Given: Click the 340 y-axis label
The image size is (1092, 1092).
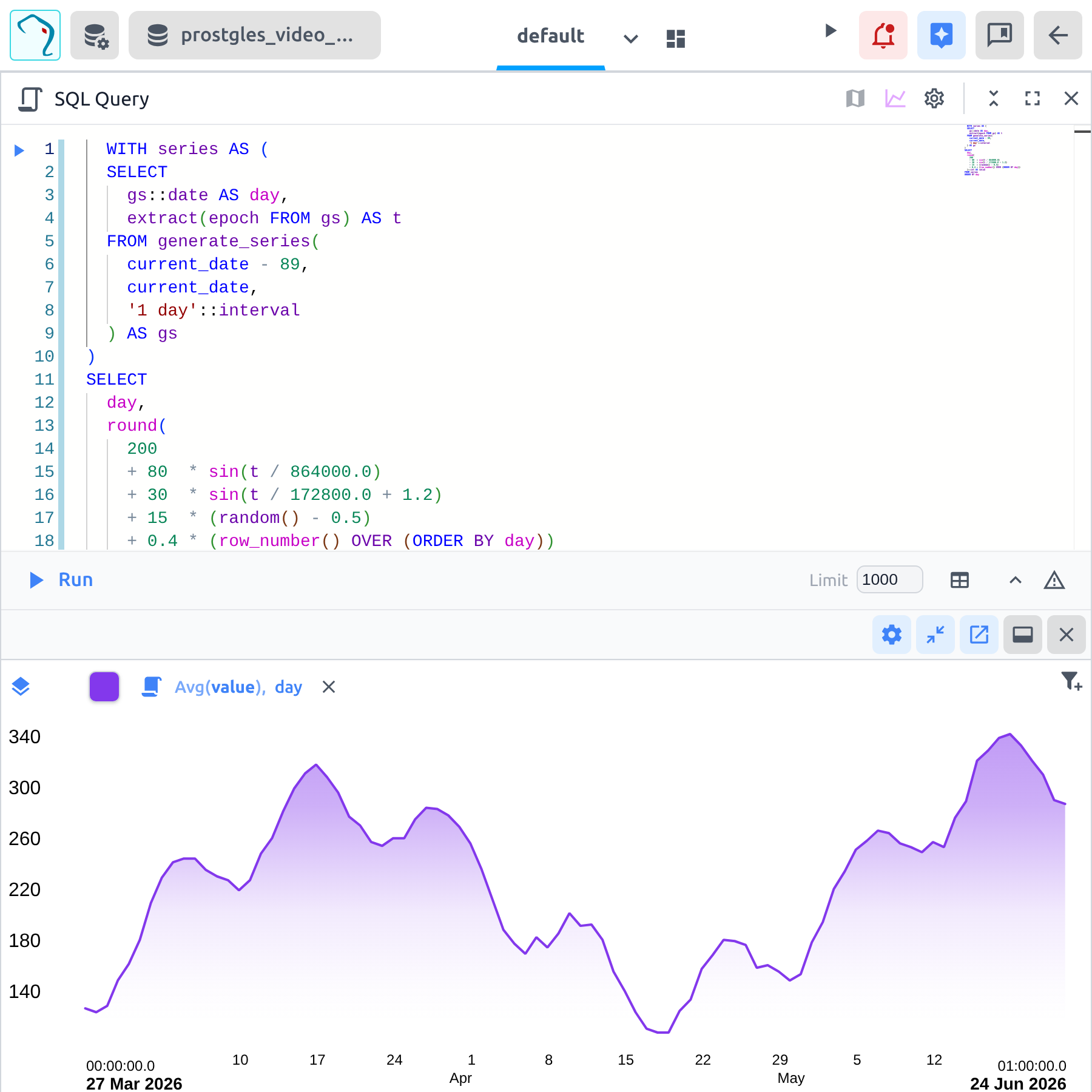Looking at the screenshot, I should coord(25,736).
